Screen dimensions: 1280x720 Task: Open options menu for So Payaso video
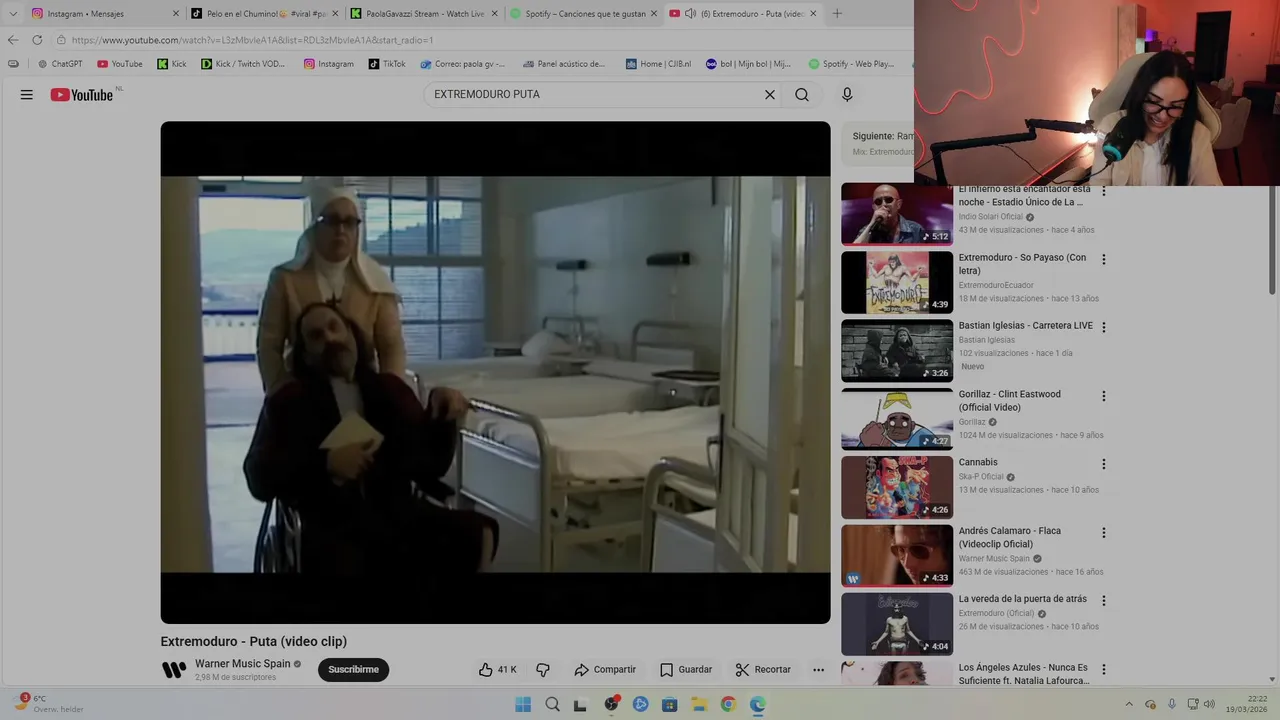tap(1104, 259)
